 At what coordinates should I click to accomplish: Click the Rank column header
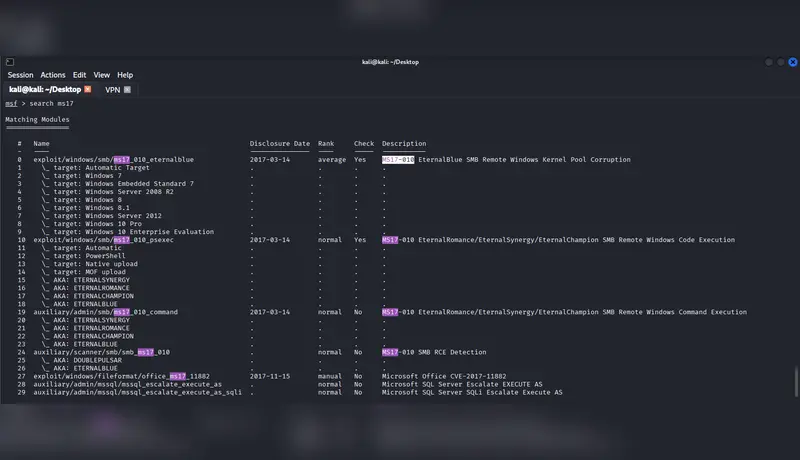pyautogui.click(x=326, y=144)
